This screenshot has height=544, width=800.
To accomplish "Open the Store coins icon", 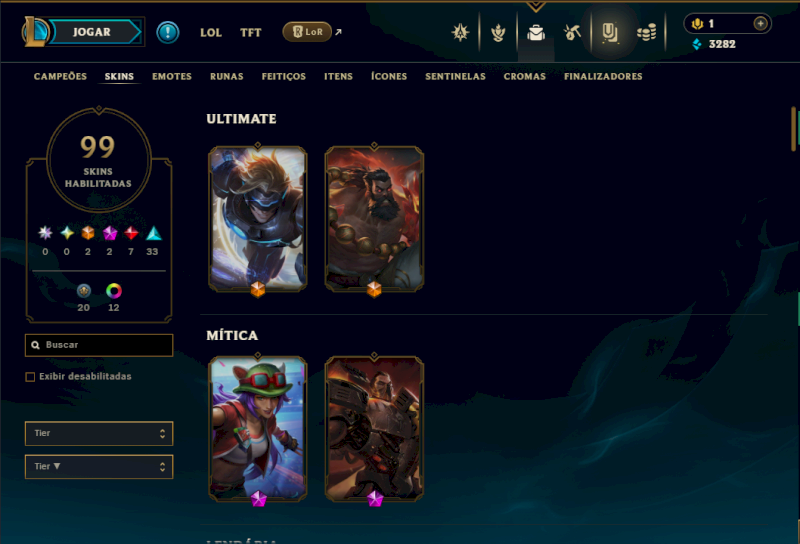I will 646,33.
